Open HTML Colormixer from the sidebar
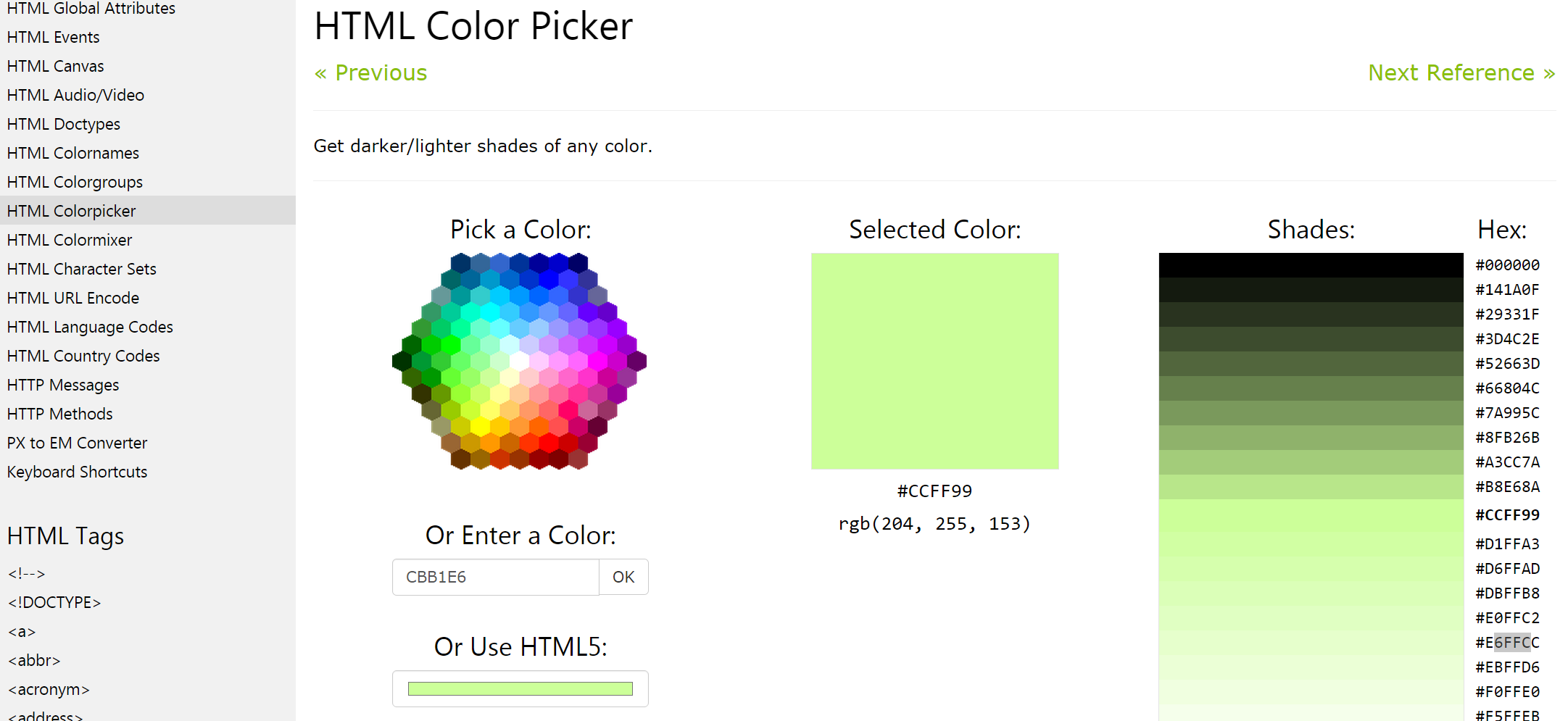1568x721 pixels. click(69, 239)
